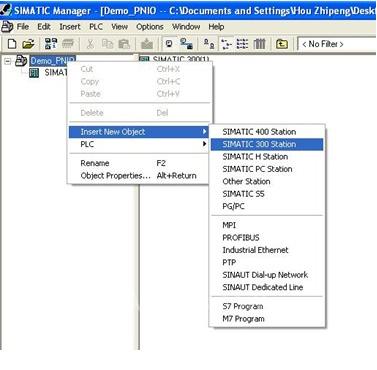Open the PLC menu in menu bar
This screenshot has height=370, width=377.
pos(96,27)
